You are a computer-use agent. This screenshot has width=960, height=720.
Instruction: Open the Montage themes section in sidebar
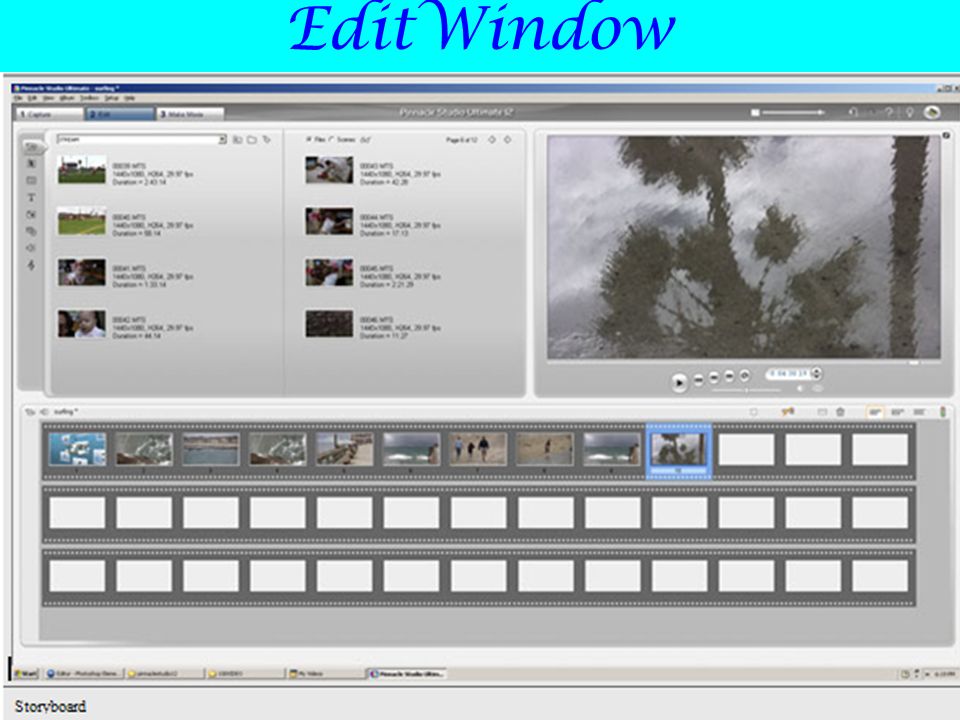tap(31, 181)
